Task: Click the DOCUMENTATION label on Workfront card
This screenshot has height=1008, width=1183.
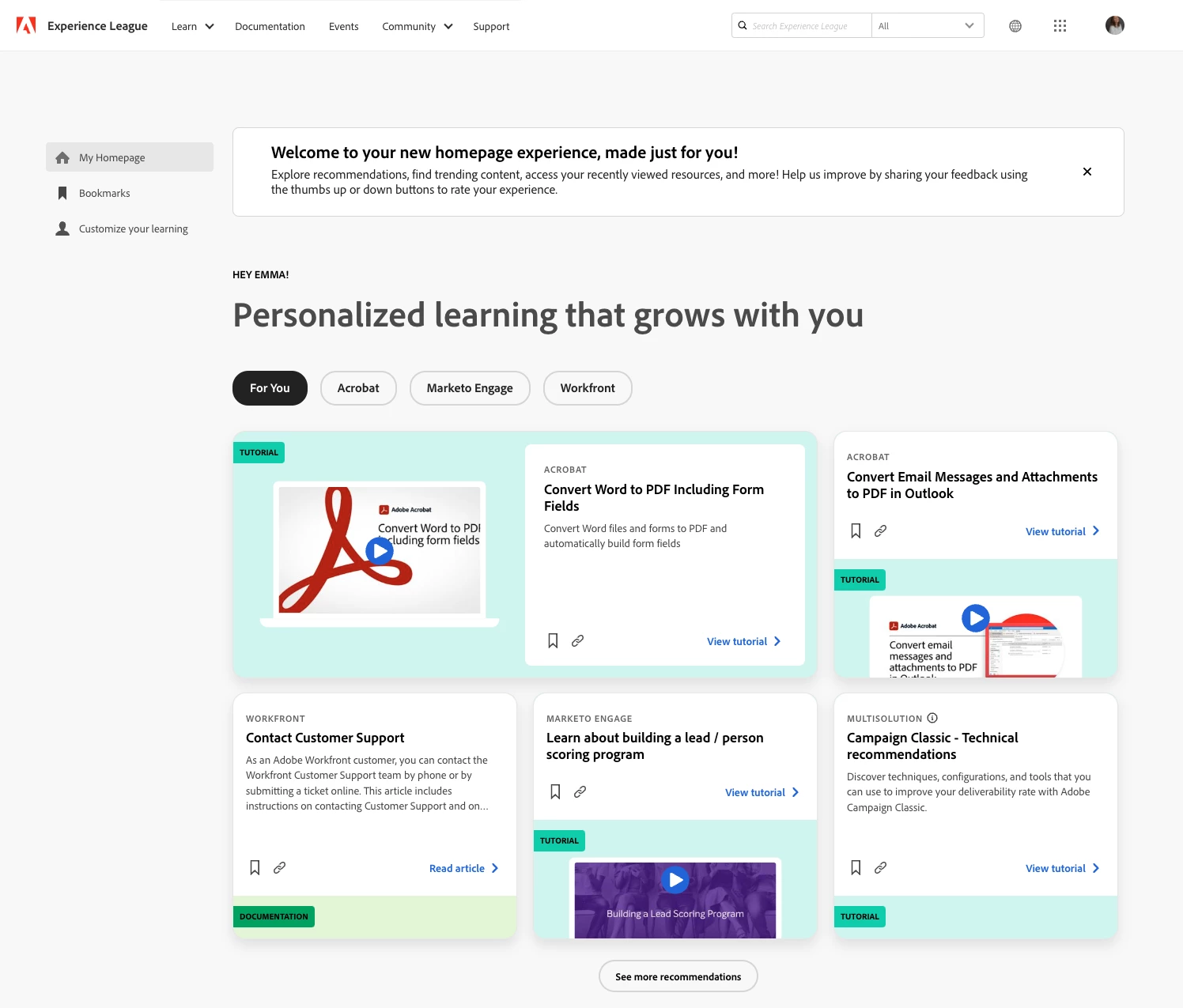Action: point(274,916)
